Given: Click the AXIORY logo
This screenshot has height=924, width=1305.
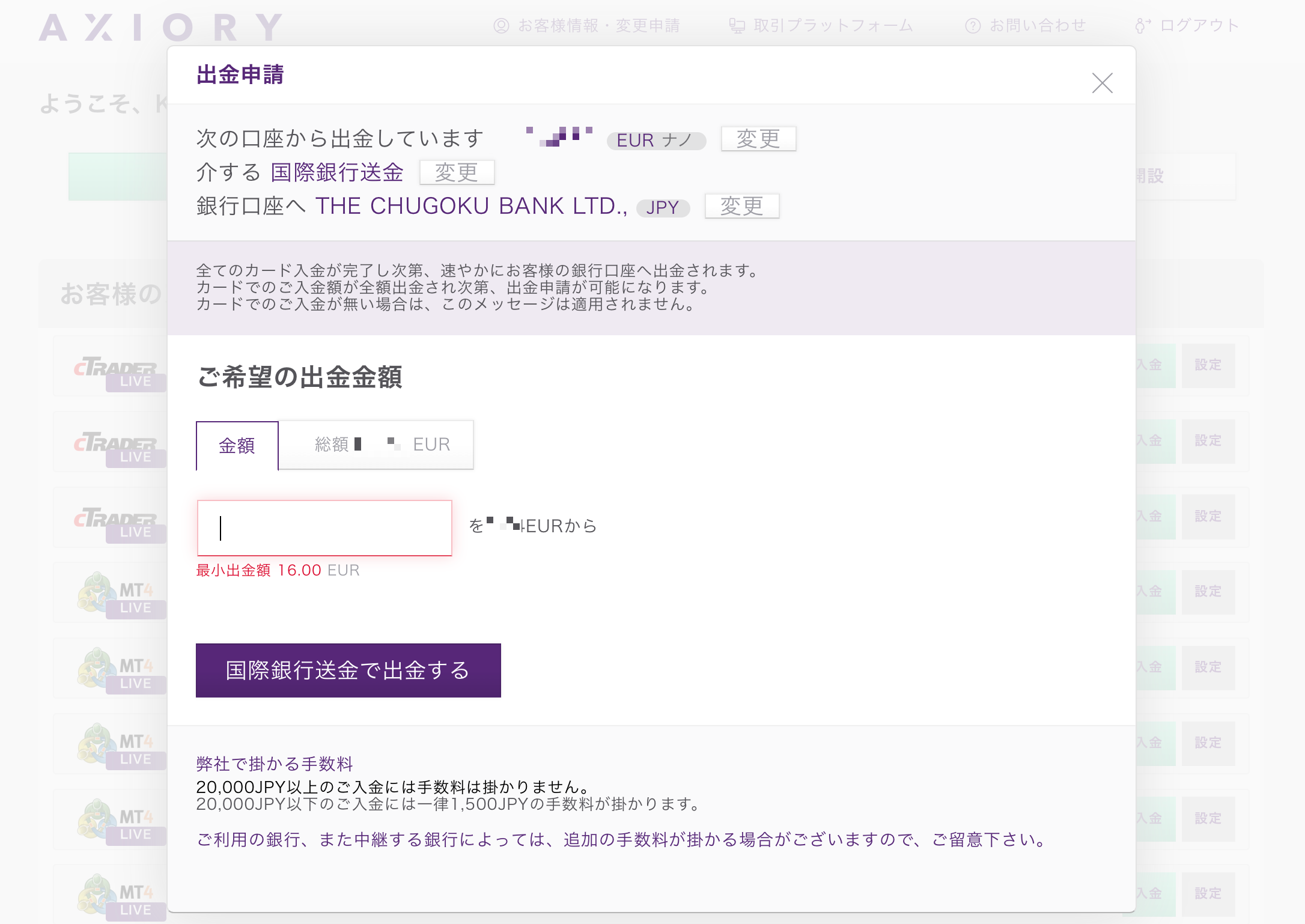Looking at the screenshot, I should click(x=161, y=28).
